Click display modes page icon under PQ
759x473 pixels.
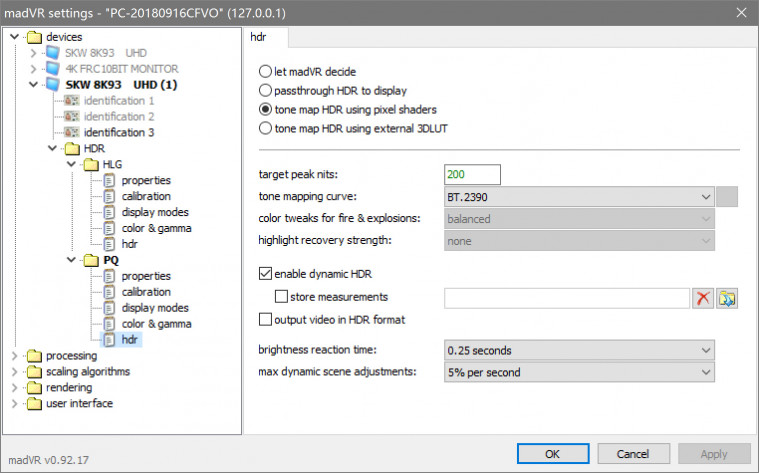(x=110, y=307)
